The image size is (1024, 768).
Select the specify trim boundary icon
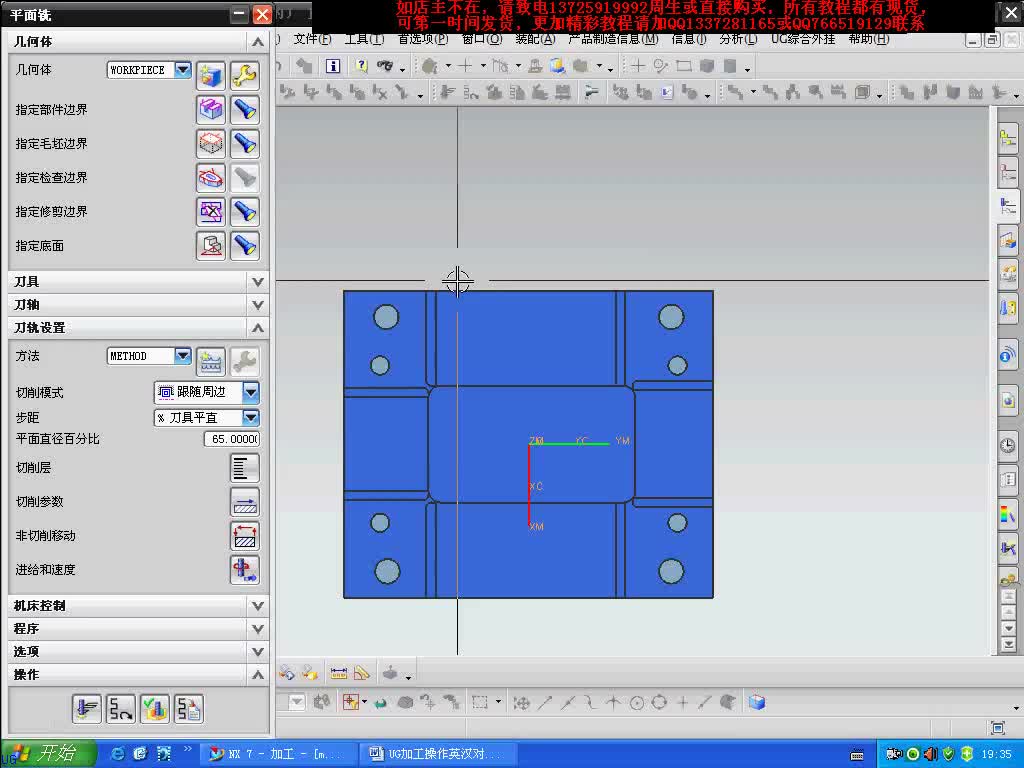pyautogui.click(x=210, y=212)
